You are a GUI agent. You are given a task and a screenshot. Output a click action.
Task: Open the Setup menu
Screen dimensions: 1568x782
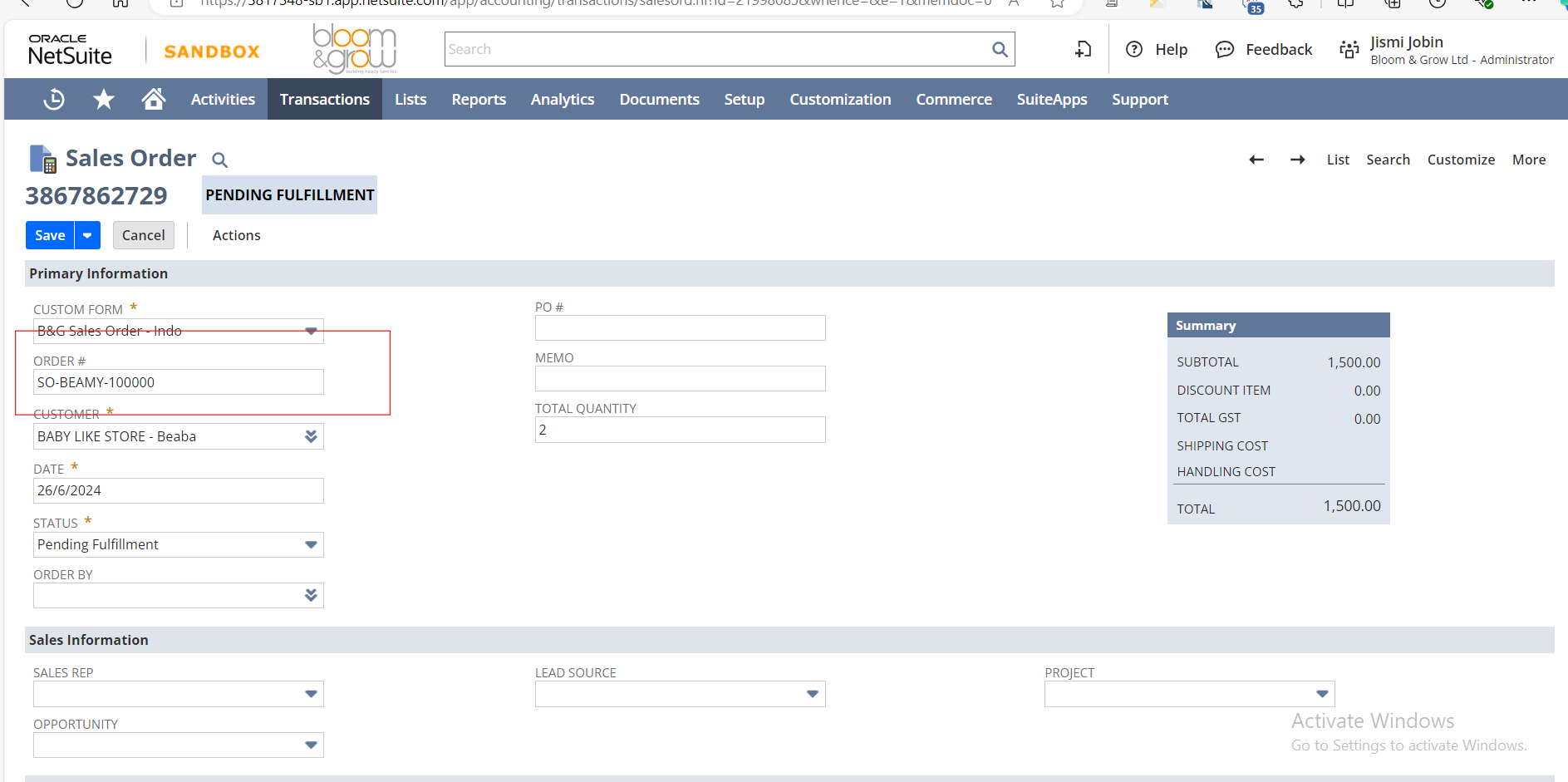[745, 99]
